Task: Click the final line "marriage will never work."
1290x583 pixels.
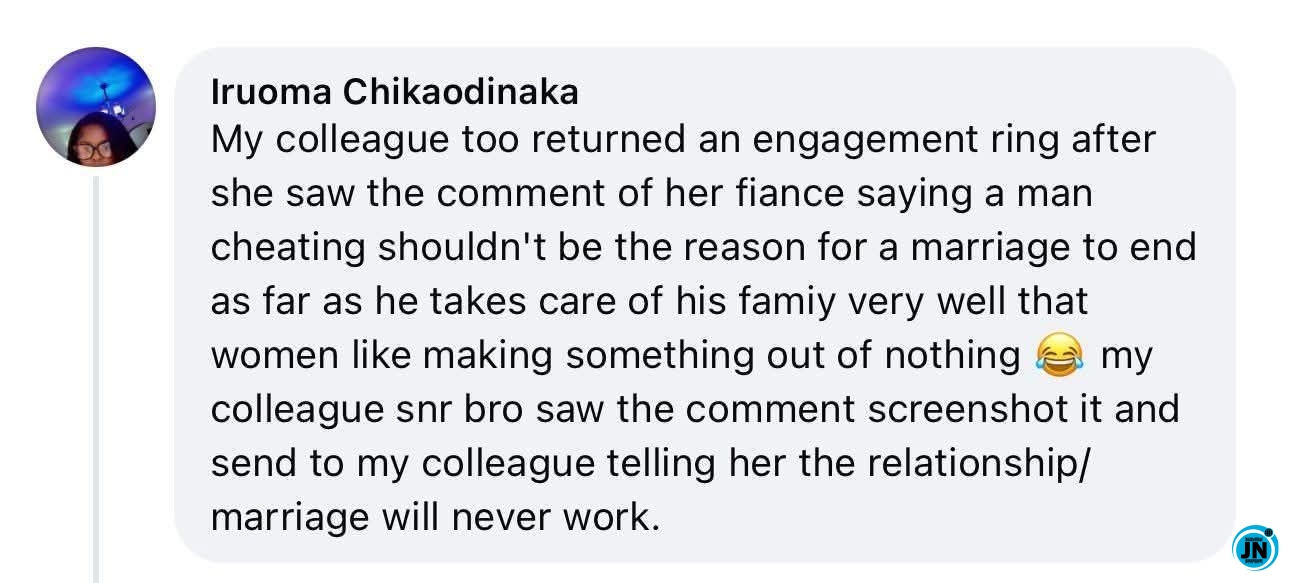Action: click(436, 518)
